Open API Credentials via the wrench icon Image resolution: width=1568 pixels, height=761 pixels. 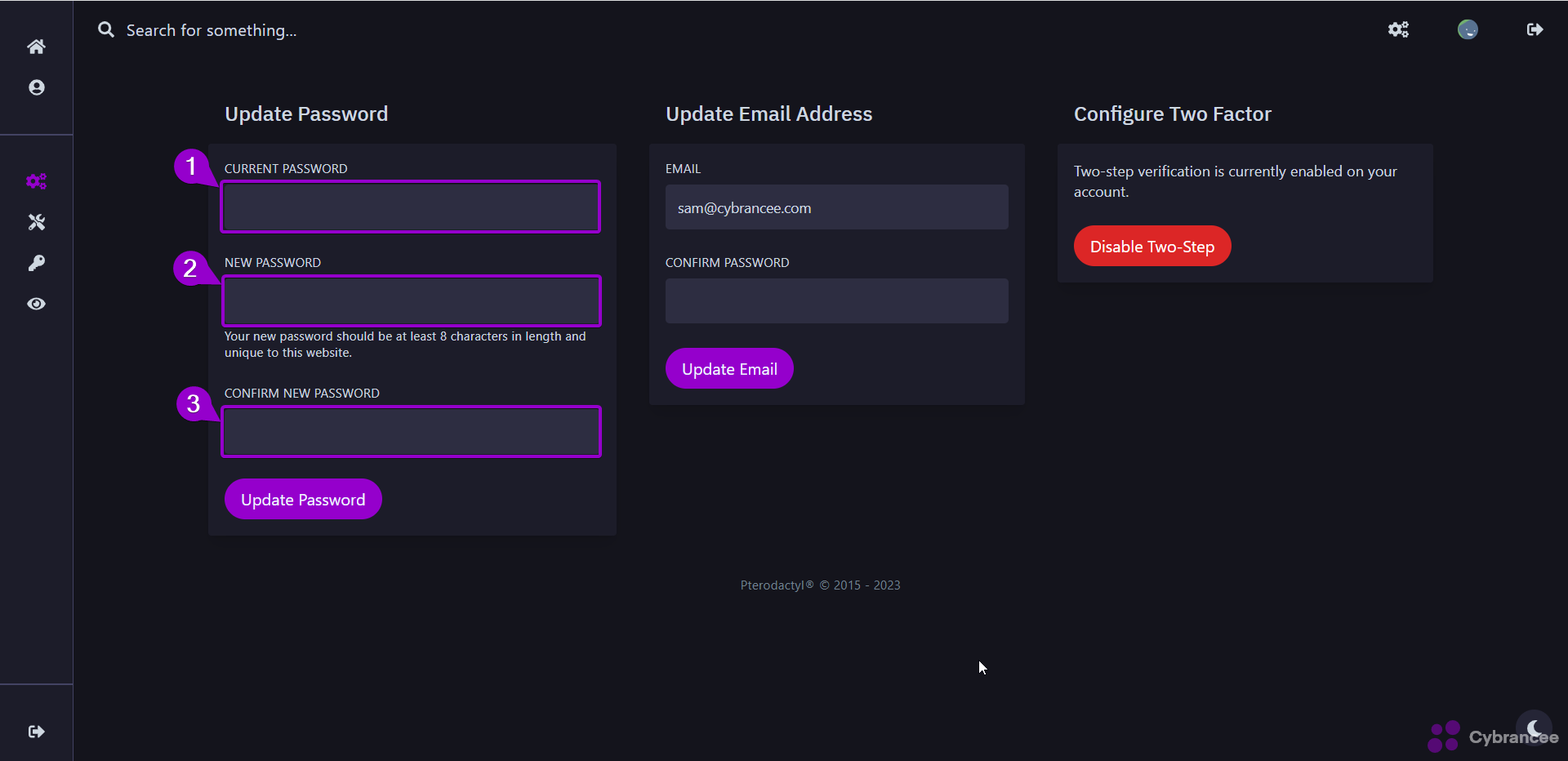pos(36,222)
